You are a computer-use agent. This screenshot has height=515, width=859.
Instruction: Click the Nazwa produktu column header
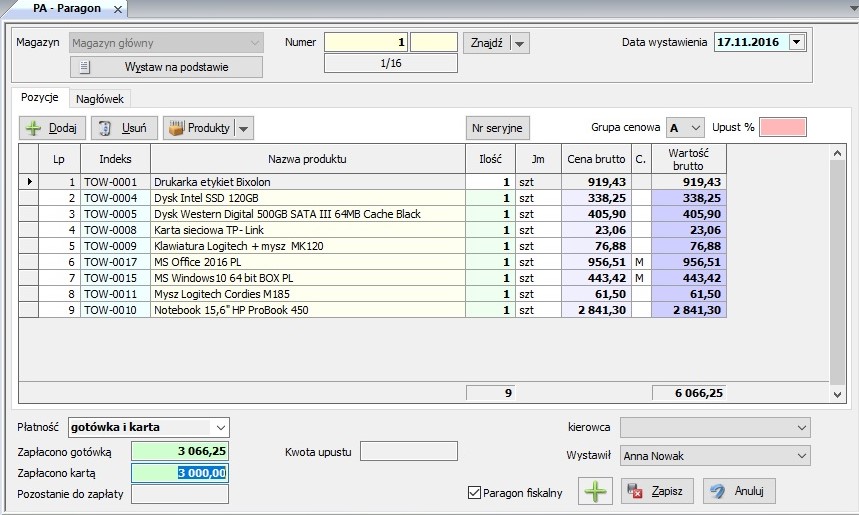(307, 159)
